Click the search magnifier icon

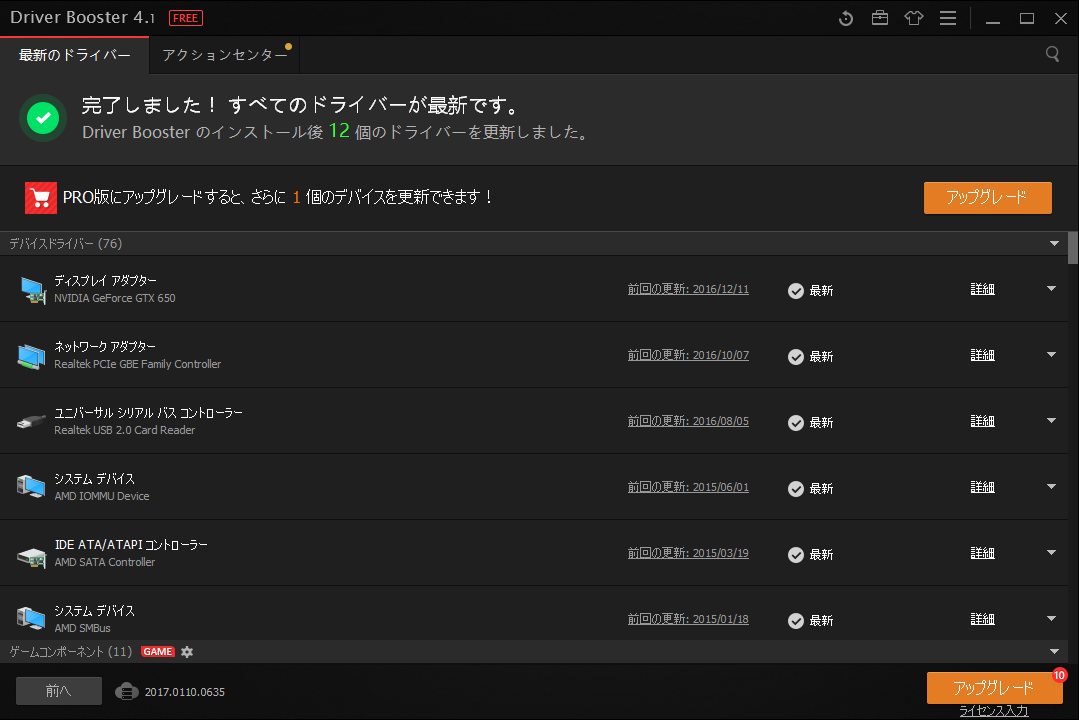tap(1052, 54)
